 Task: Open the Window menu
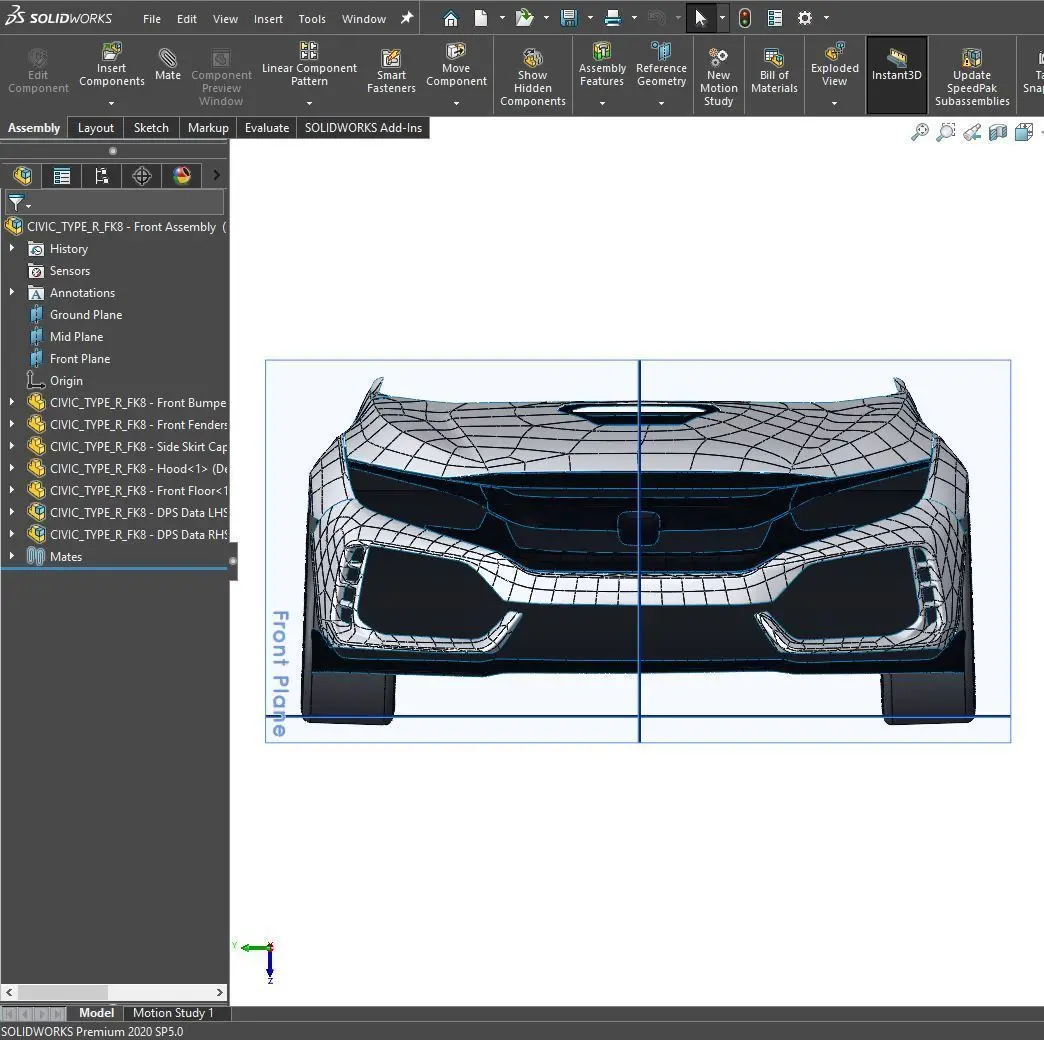point(364,19)
